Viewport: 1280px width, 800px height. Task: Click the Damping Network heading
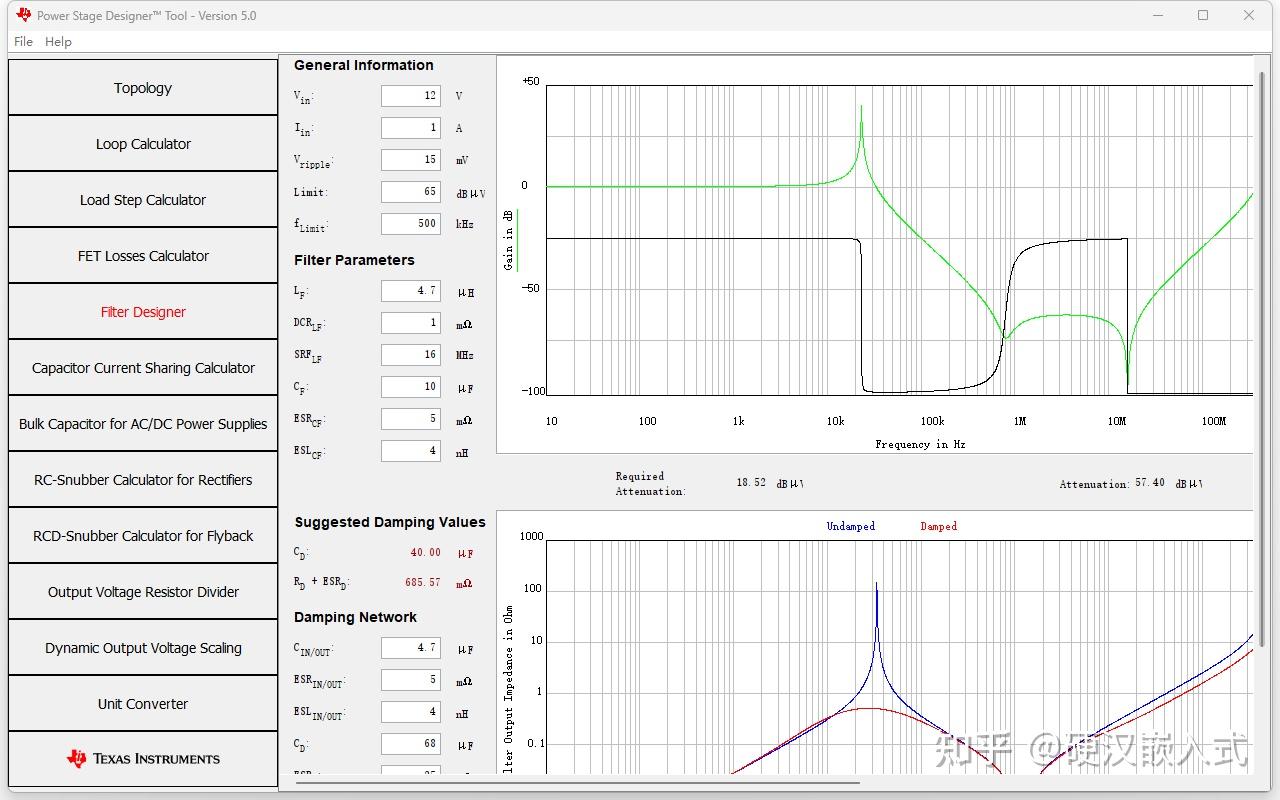tap(355, 617)
